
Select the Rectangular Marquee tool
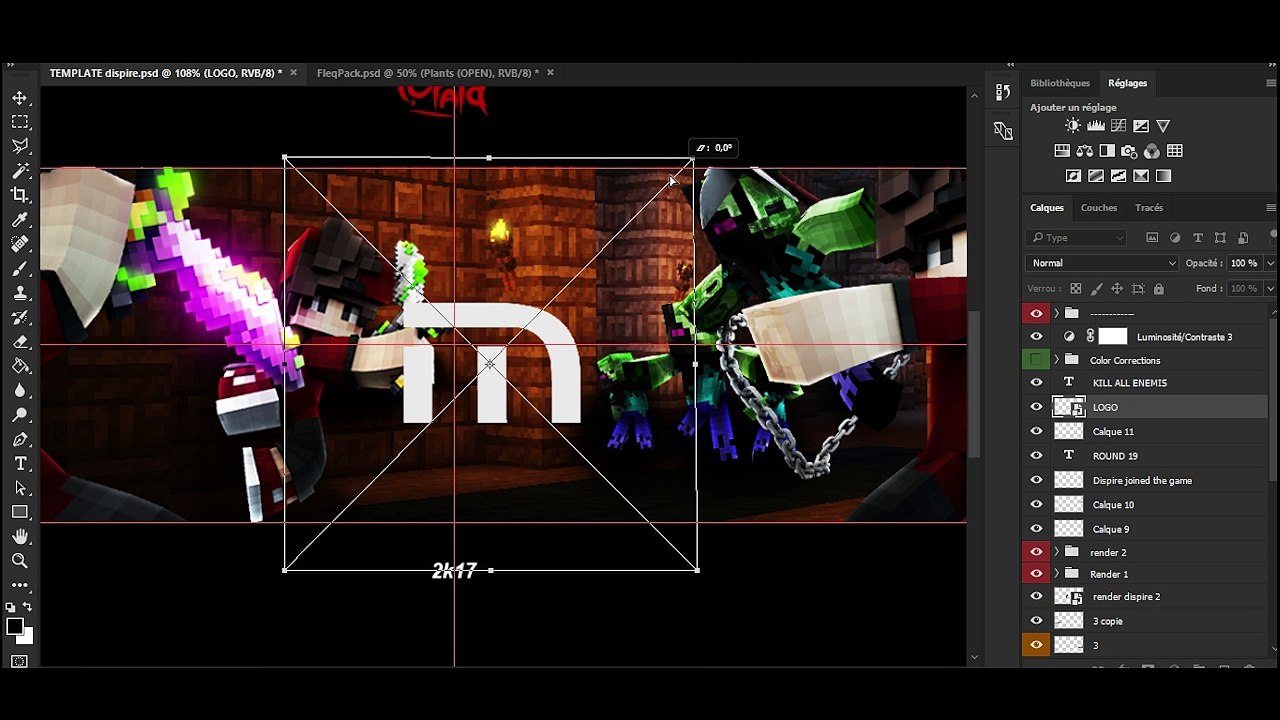click(20, 122)
